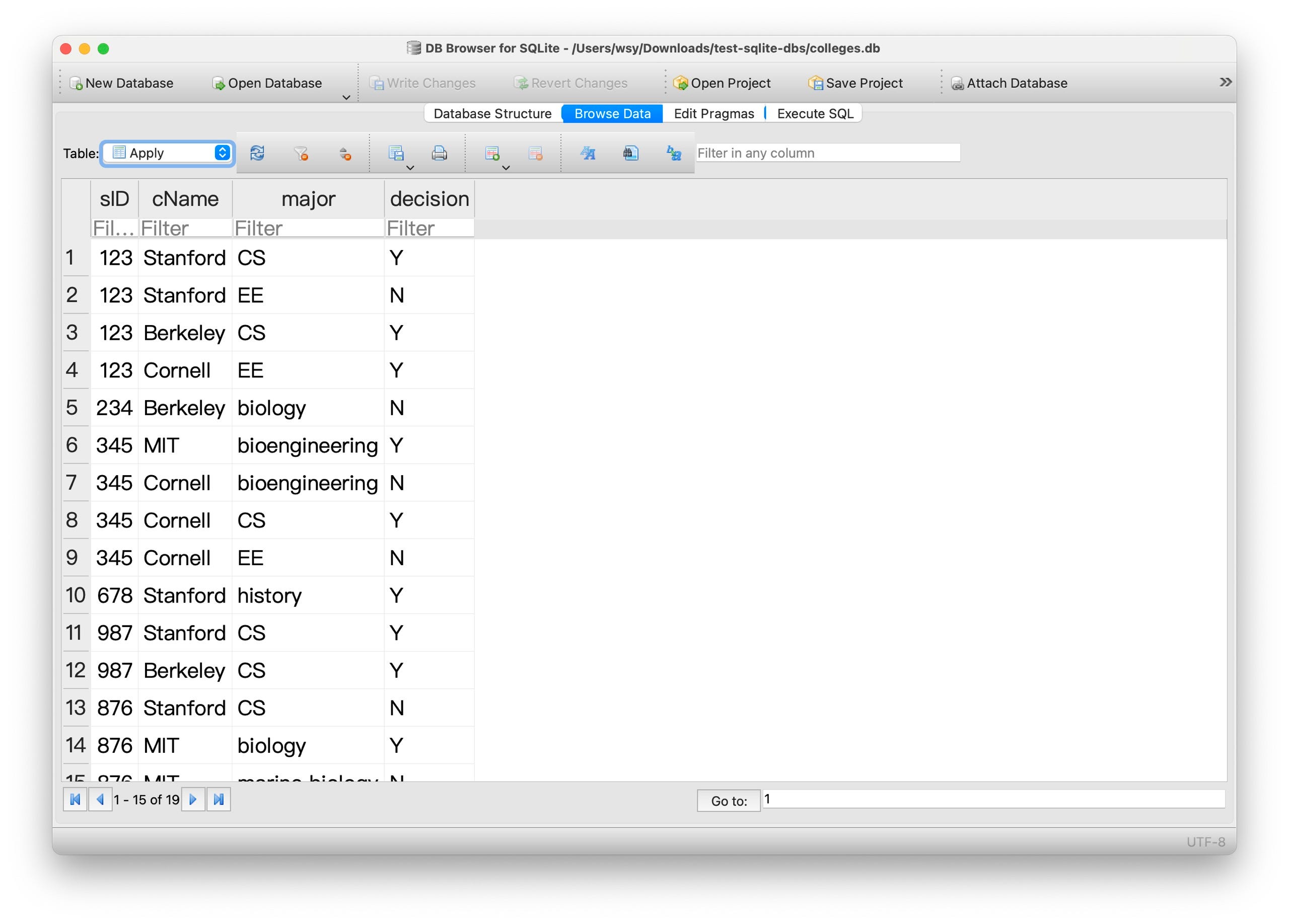The image size is (1289, 924).
Task: Click the Open Project toolbar button
Action: [x=722, y=83]
